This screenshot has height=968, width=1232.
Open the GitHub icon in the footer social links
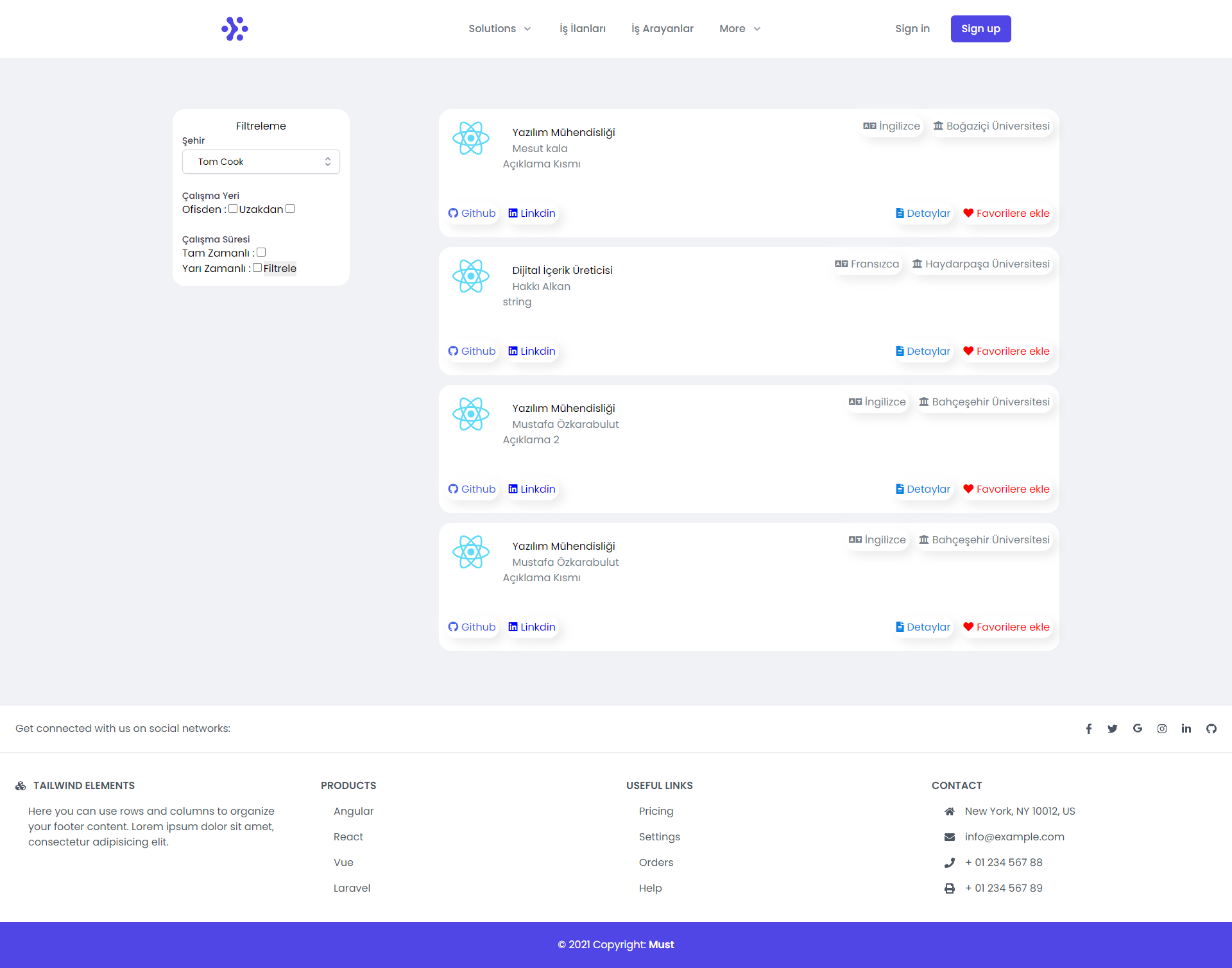1211,729
